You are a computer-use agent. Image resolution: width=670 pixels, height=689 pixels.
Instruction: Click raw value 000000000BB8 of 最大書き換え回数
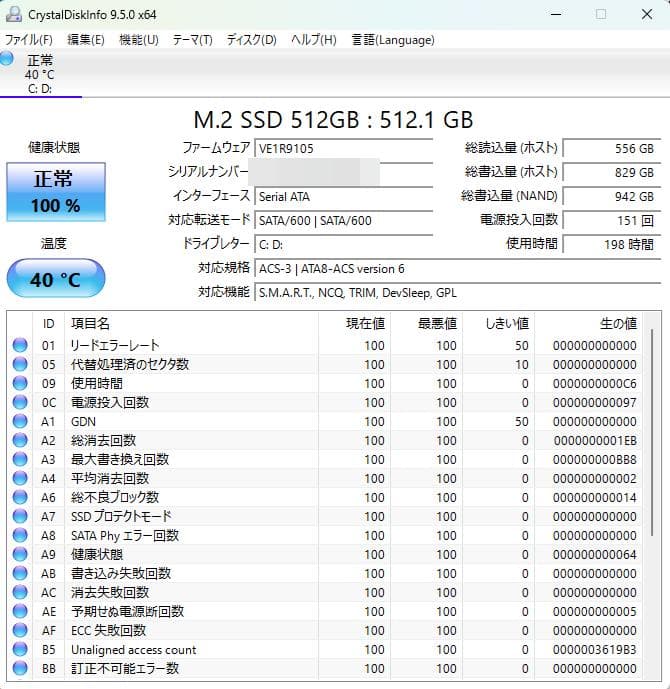coord(595,460)
